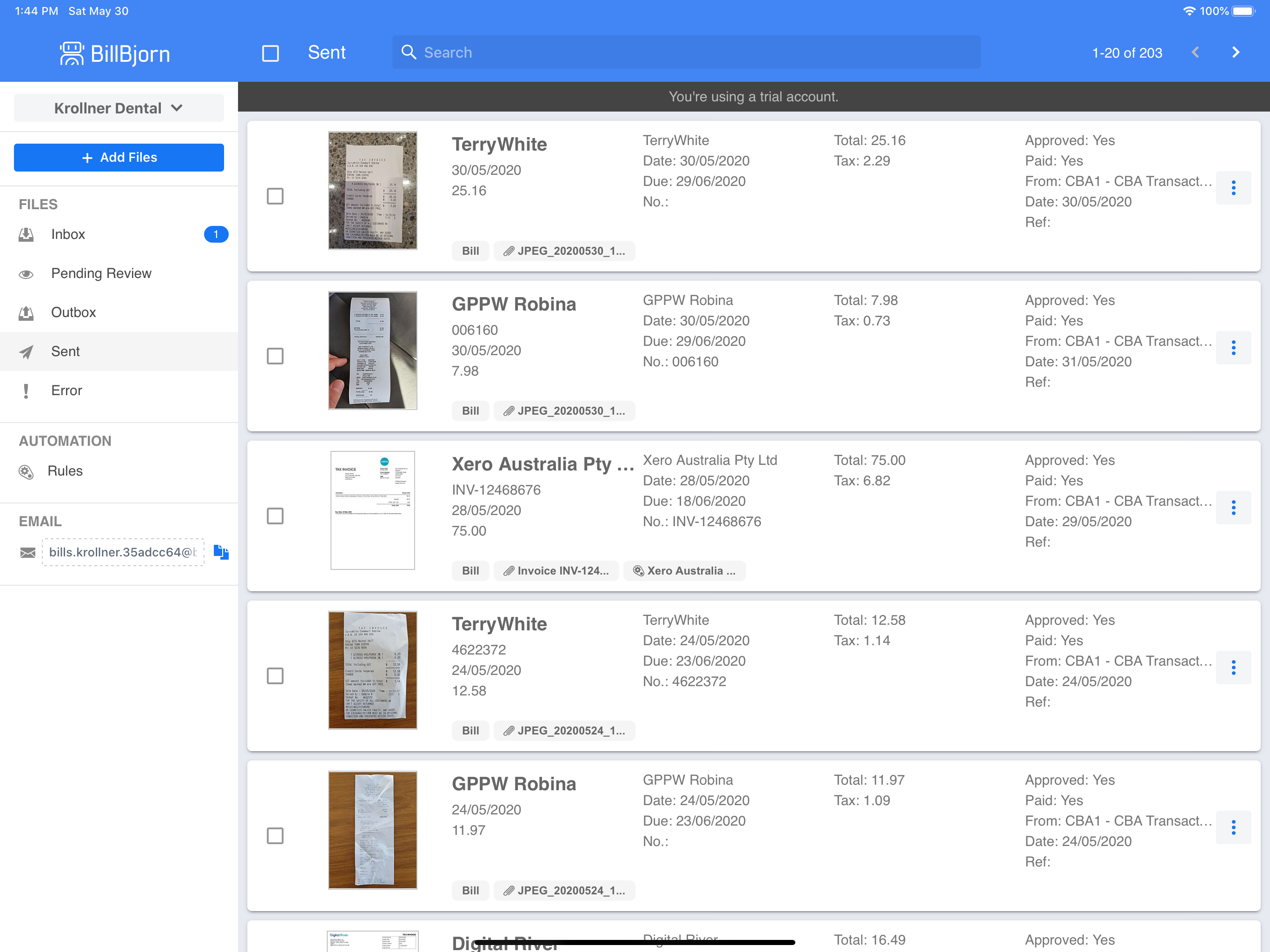The image size is (1270, 952).
Task: Click the Add Files button
Action: tap(119, 157)
